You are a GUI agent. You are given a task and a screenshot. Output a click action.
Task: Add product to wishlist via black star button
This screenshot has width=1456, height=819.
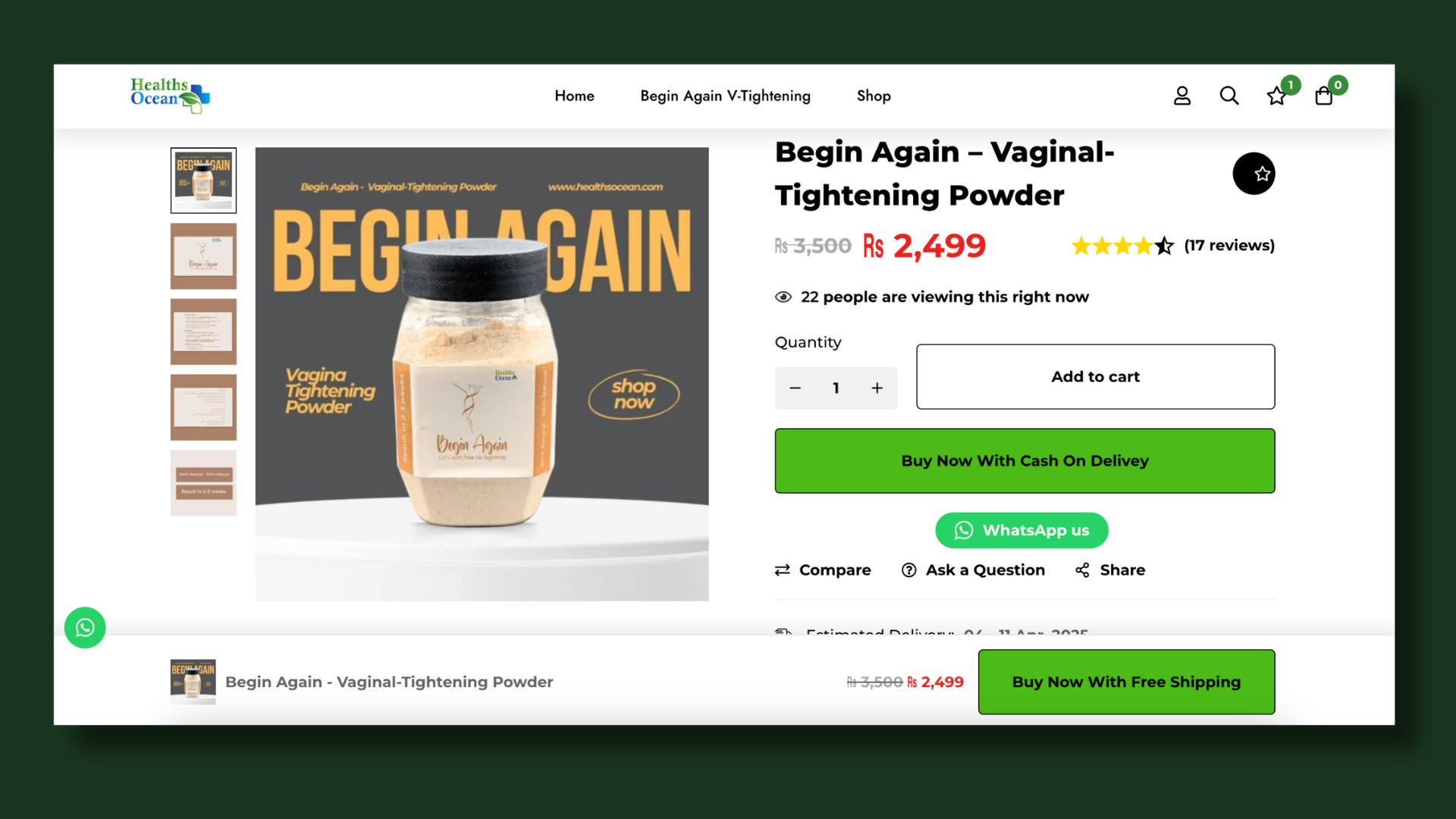click(1254, 174)
